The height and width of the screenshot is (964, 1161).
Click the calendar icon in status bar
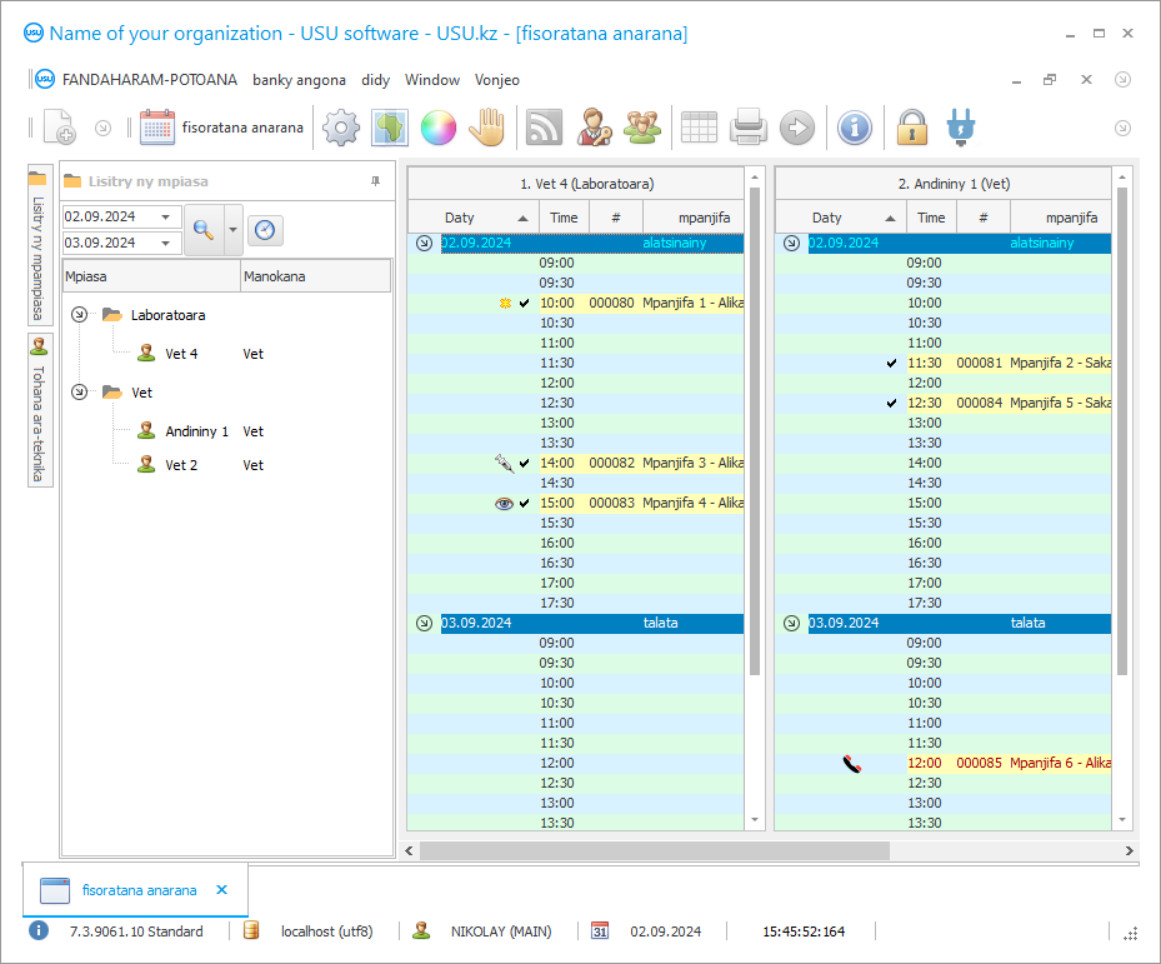click(599, 931)
